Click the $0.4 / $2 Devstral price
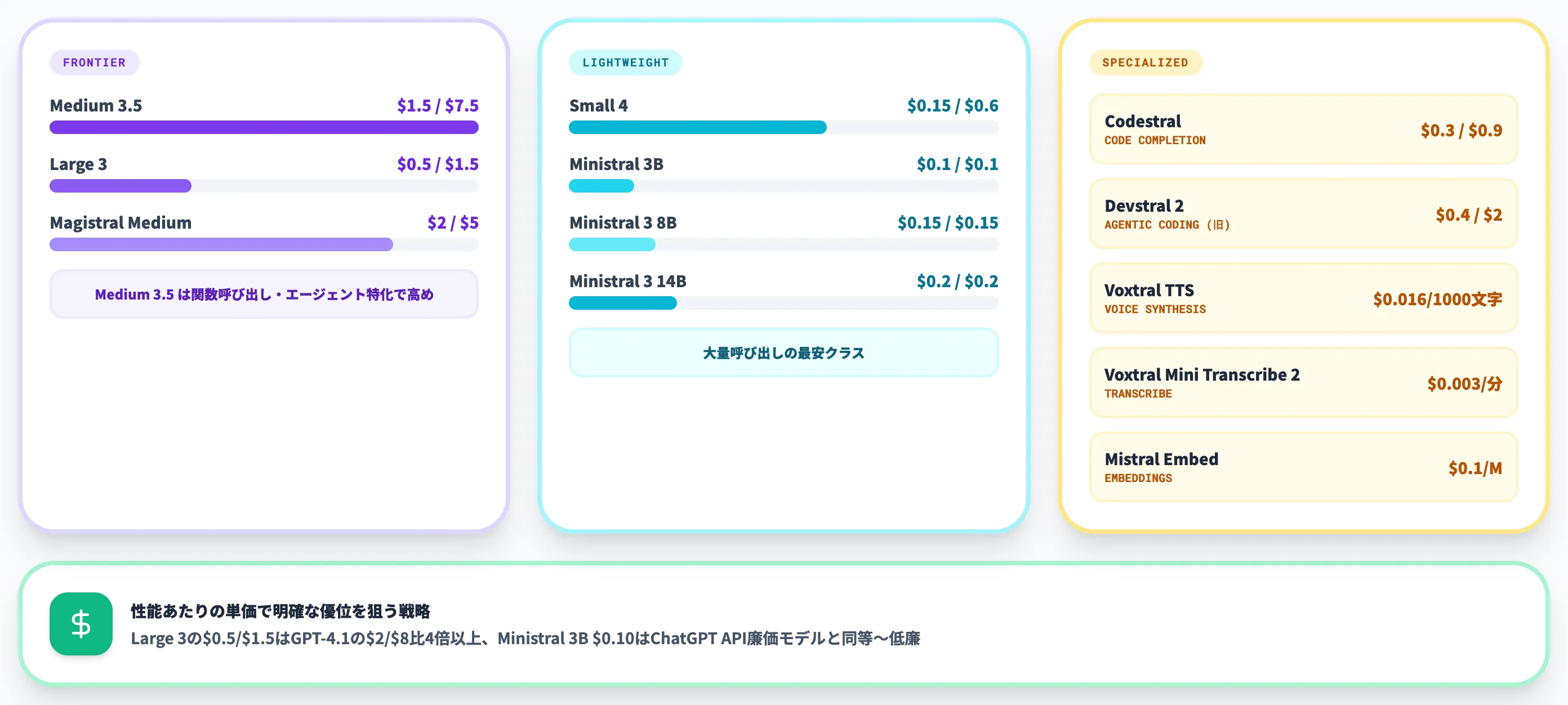The image size is (1568, 705). (1469, 215)
